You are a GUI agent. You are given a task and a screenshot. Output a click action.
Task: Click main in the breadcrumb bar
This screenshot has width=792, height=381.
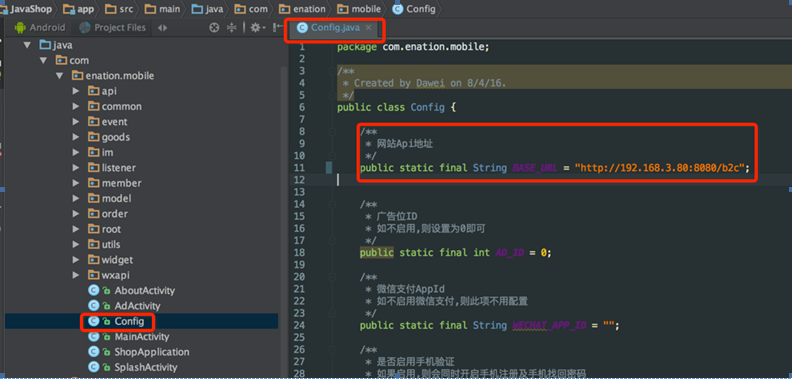pyautogui.click(x=162, y=9)
